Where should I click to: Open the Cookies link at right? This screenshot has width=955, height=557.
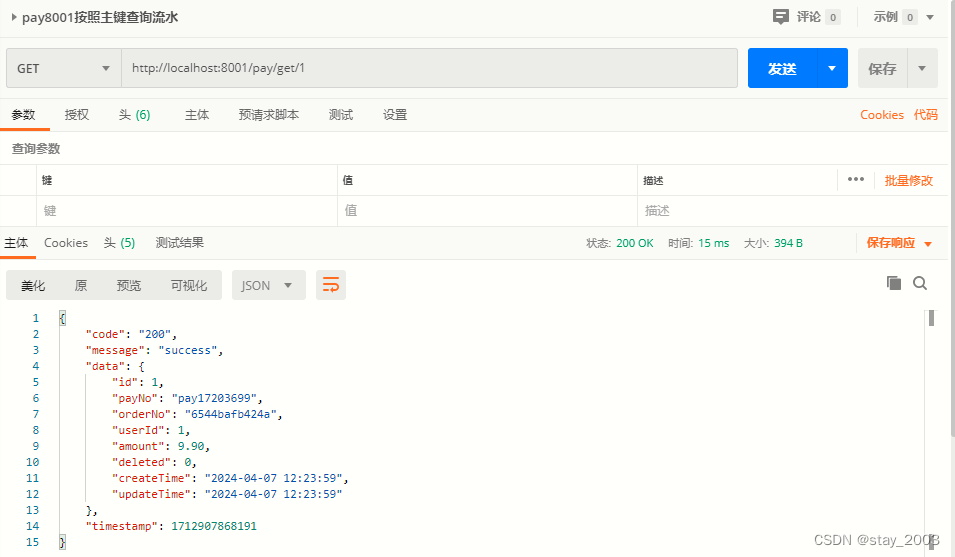pos(881,114)
